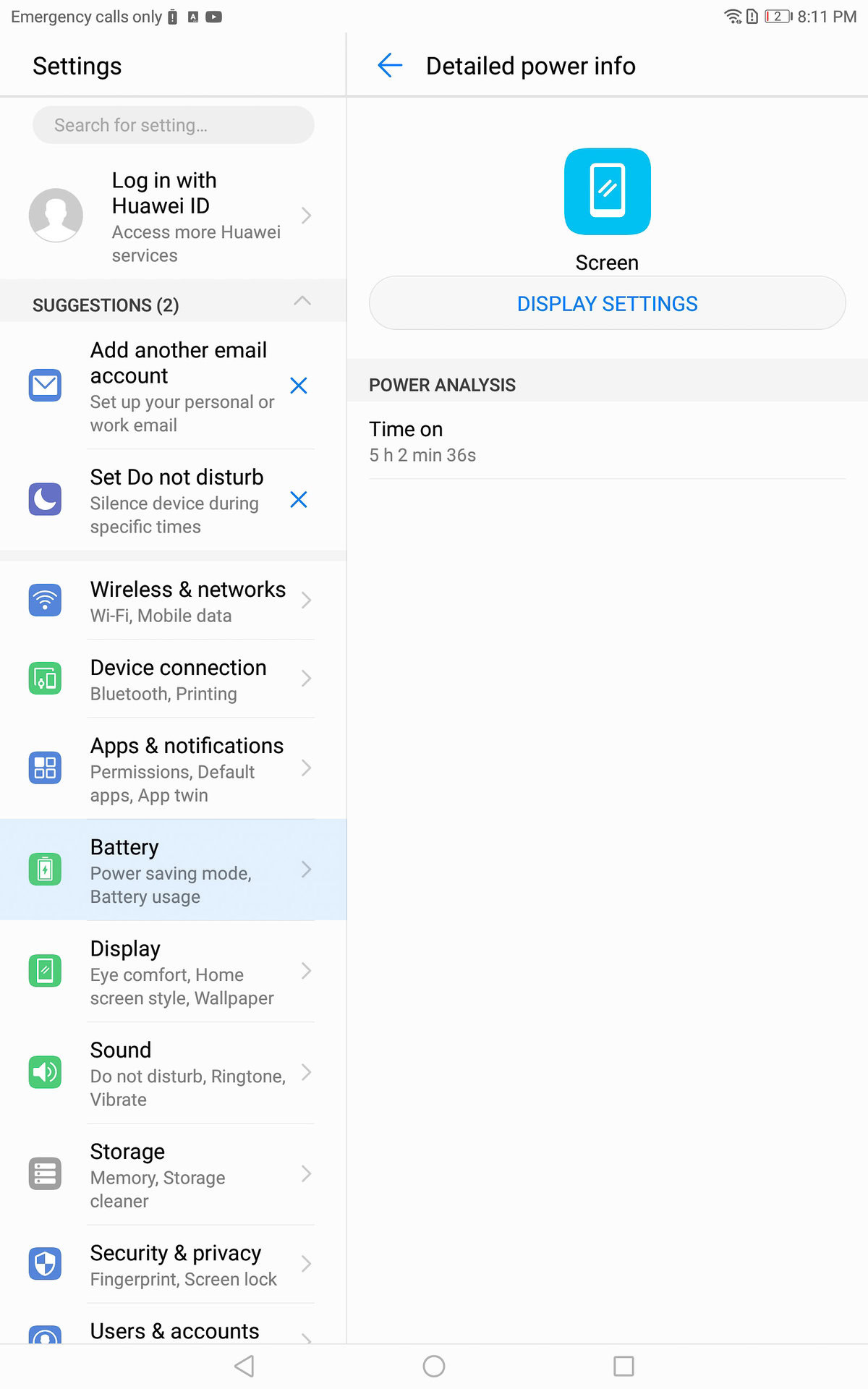This screenshot has width=868, height=1389.
Task: Tap the Storage icon
Action: pyautogui.click(x=45, y=1173)
